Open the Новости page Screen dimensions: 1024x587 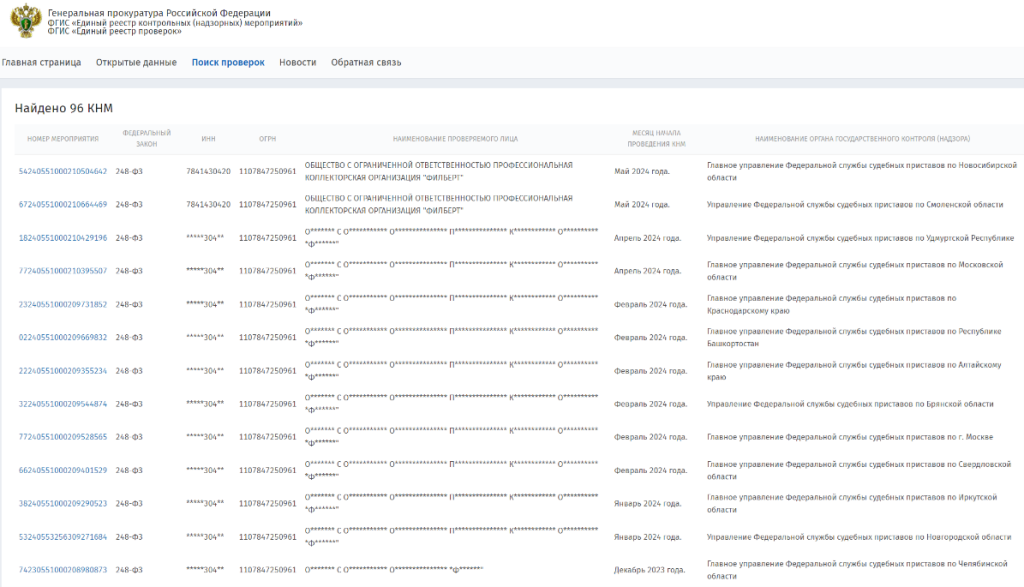click(x=297, y=62)
